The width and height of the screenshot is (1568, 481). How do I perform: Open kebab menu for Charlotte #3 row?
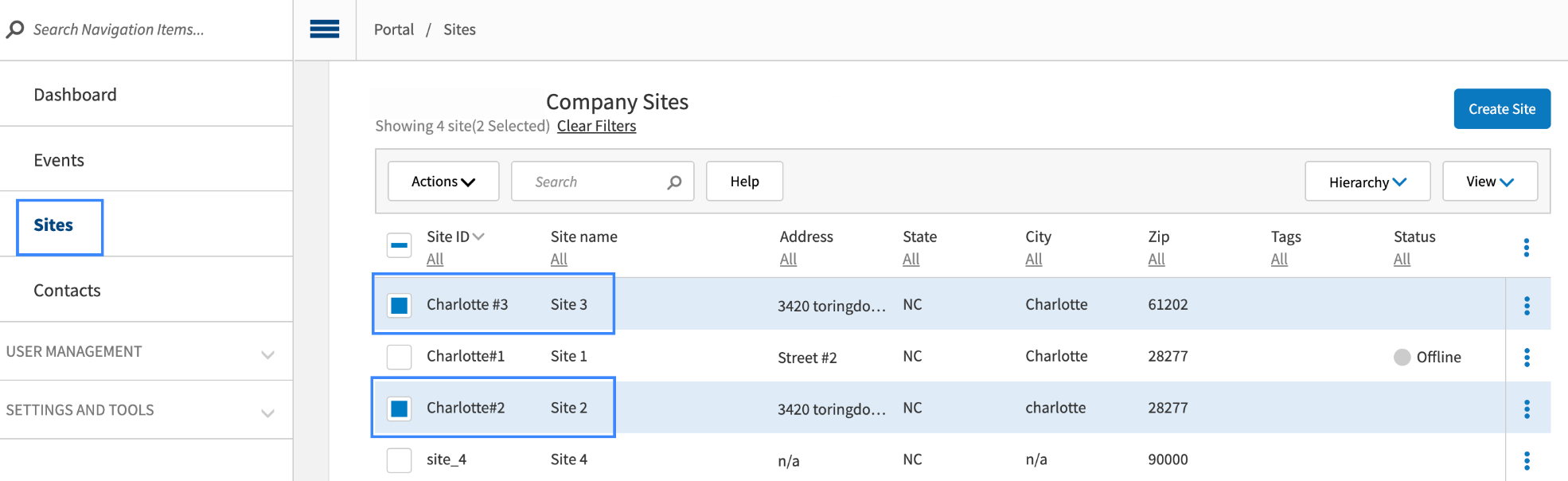tap(1526, 306)
